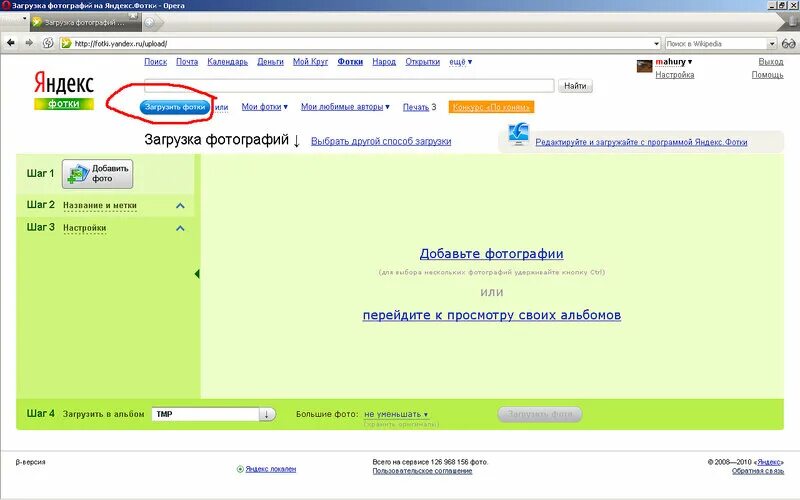Open Пользовательское соглашение link
Screen dimensions: 800x500
click(422, 471)
